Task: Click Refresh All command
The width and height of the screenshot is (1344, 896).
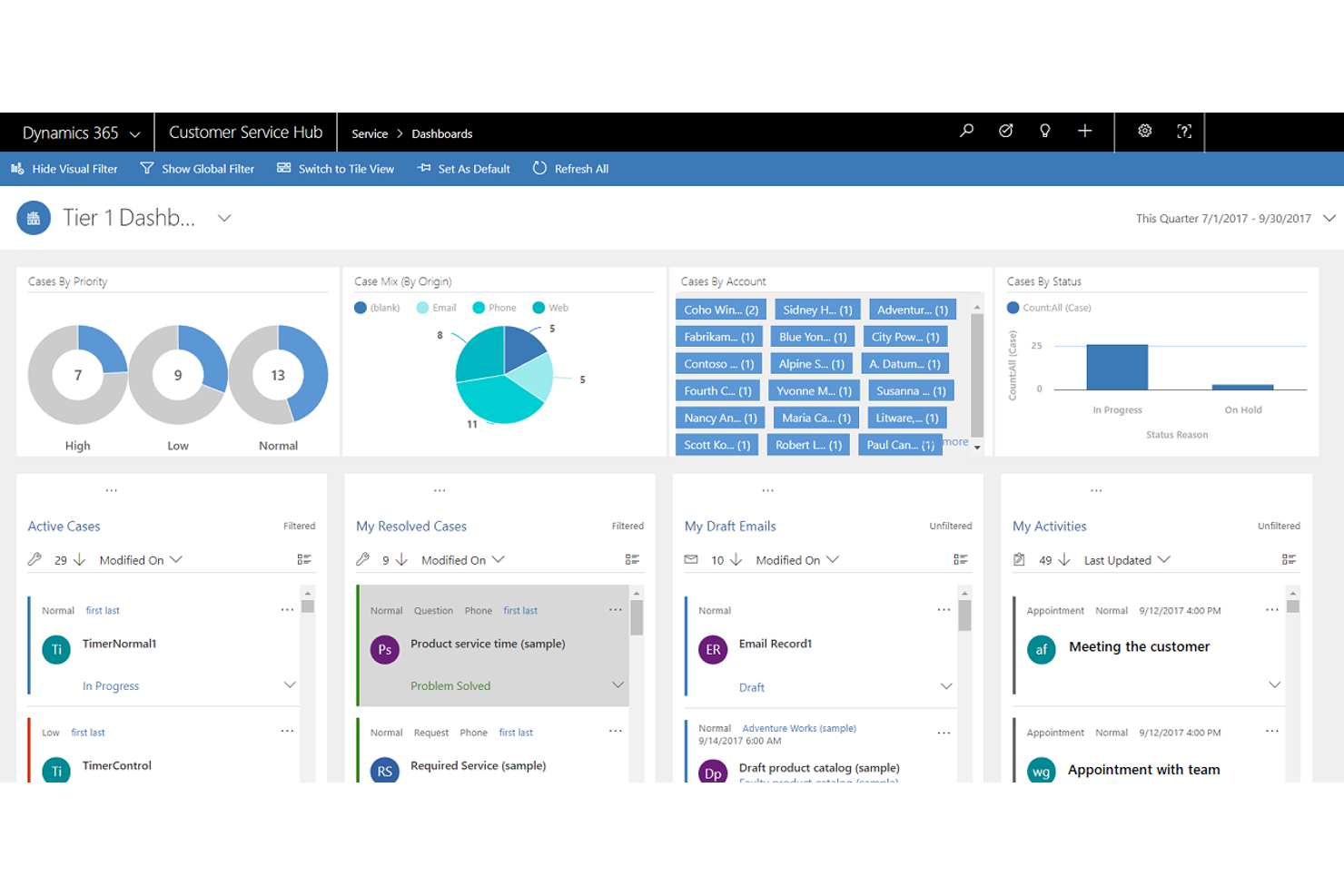Action: point(570,169)
